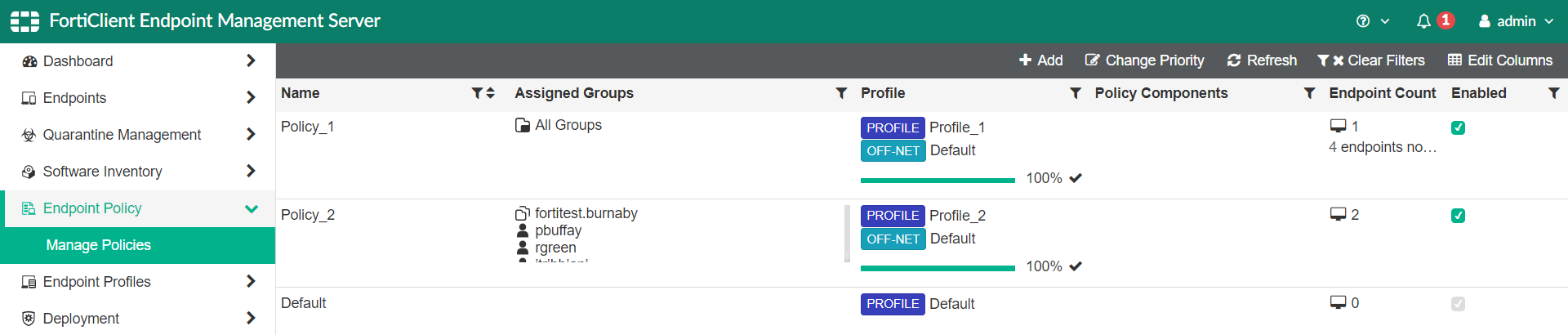Screen dimensions: 1568x335
Task: Disable the Policy_1 enabled checkbox
Action: tap(1458, 127)
